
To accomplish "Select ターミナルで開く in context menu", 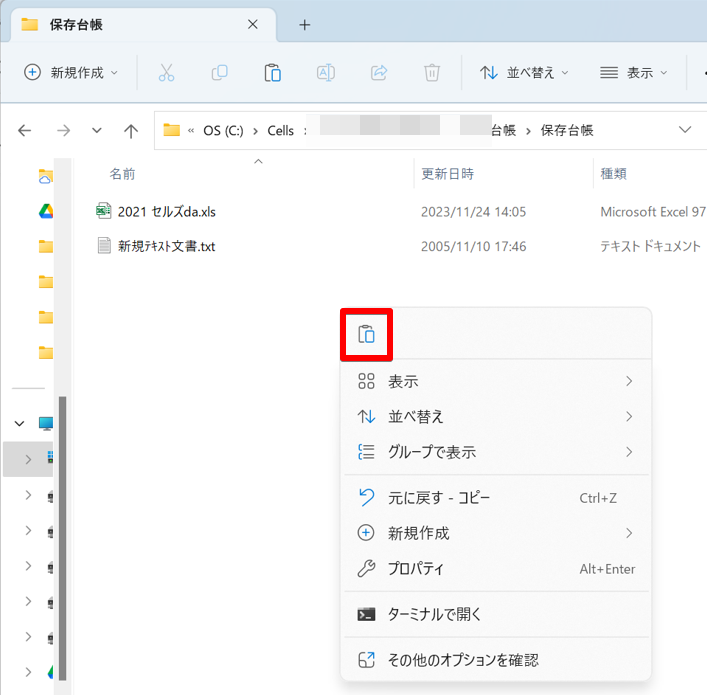I will (496, 614).
